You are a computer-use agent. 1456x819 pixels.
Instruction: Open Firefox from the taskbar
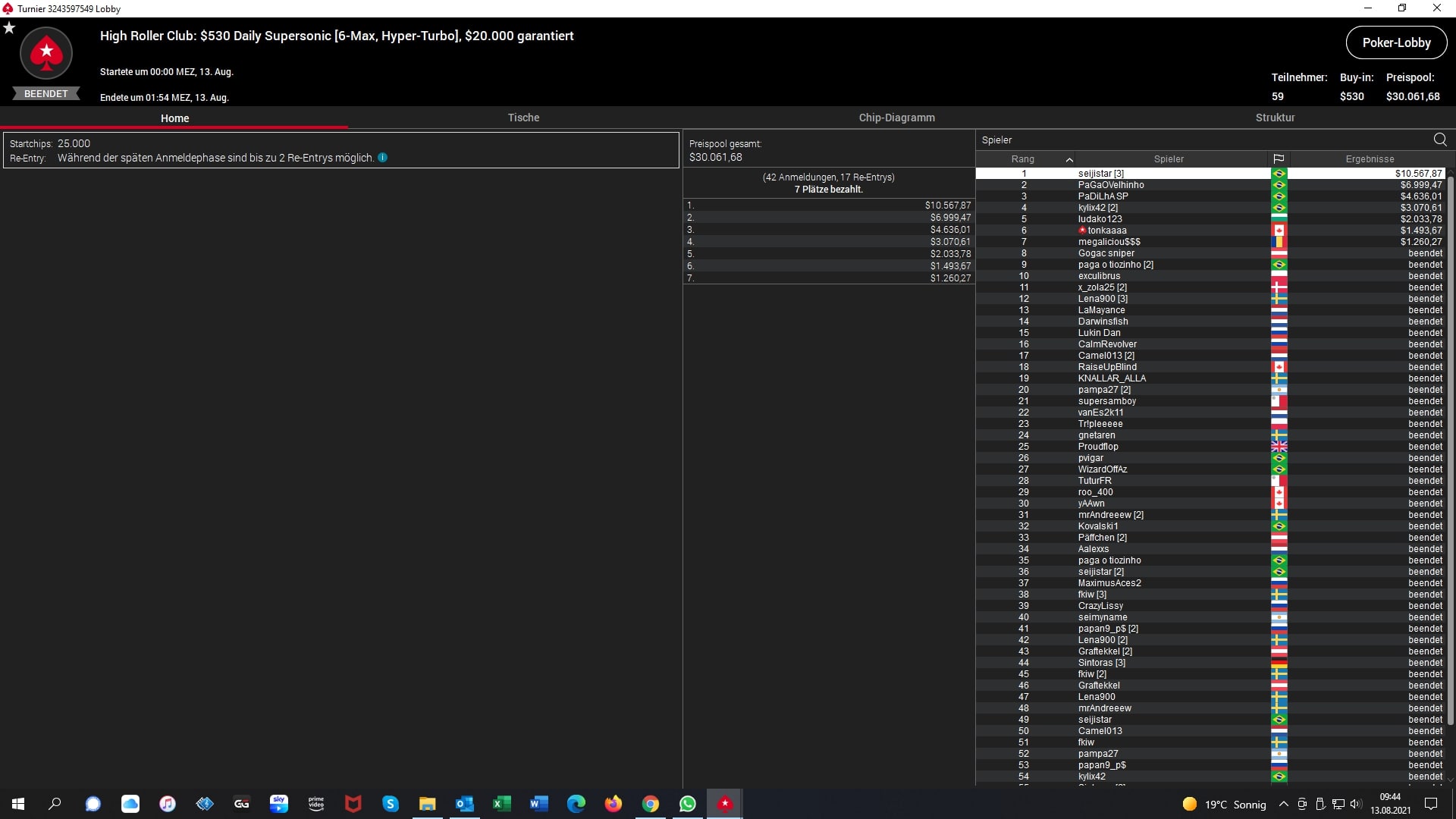click(x=613, y=804)
